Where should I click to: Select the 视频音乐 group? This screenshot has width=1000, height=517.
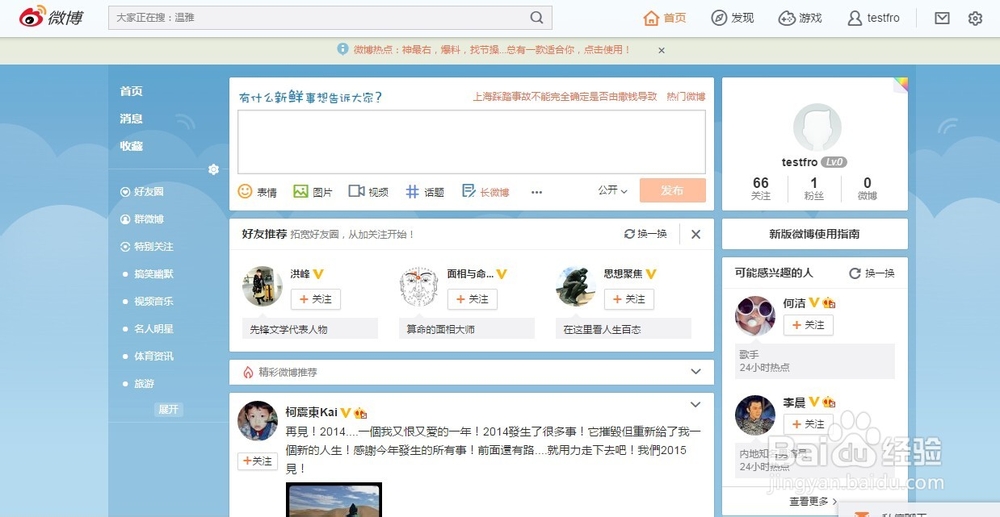point(153,301)
